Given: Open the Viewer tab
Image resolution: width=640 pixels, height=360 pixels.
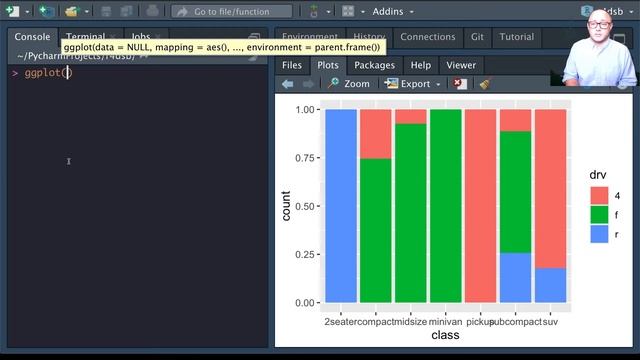Looking at the screenshot, I should 461,65.
